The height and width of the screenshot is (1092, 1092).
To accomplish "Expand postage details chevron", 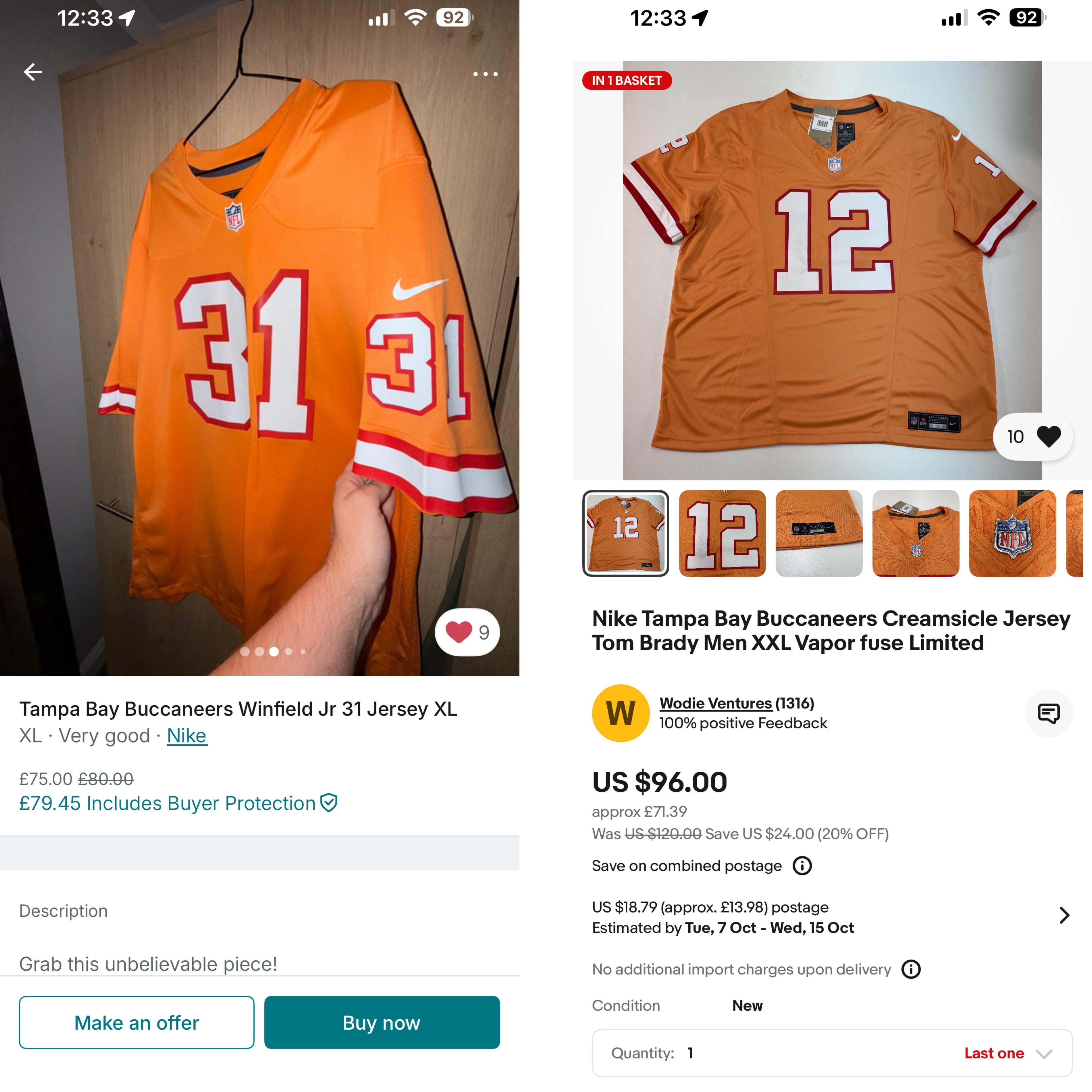I will pyautogui.click(x=1064, y=915).
